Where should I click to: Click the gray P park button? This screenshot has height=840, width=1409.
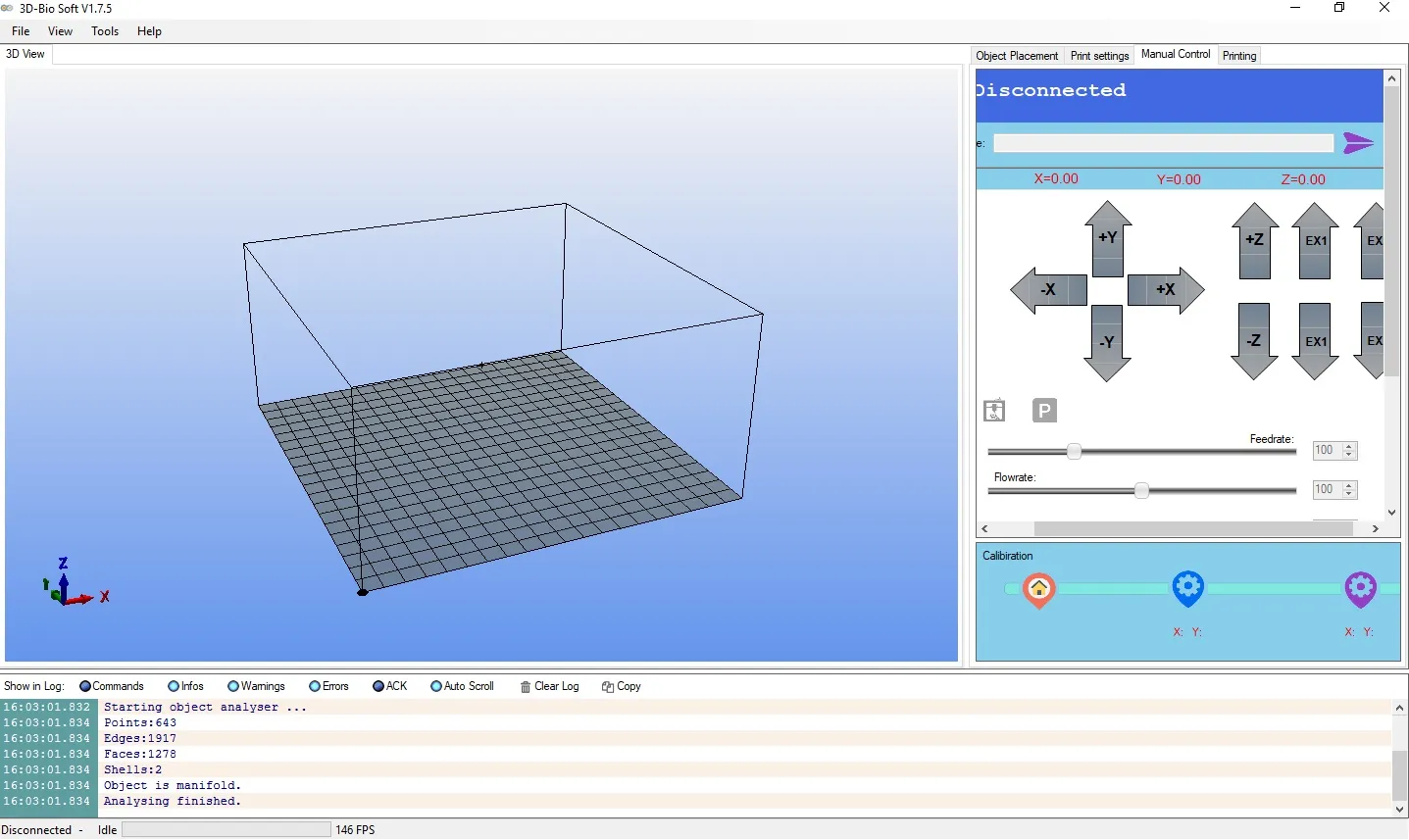click(1044, 411)
